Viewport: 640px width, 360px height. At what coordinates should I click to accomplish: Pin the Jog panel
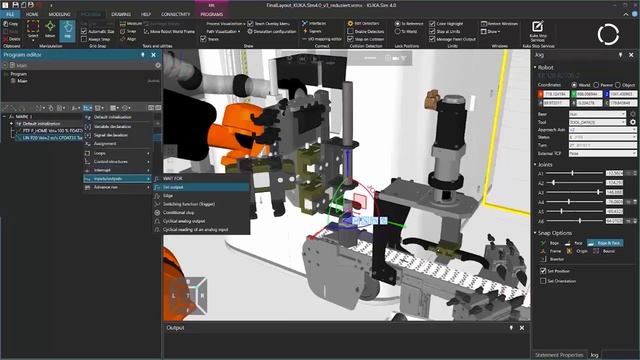click(x=620, y=55)
